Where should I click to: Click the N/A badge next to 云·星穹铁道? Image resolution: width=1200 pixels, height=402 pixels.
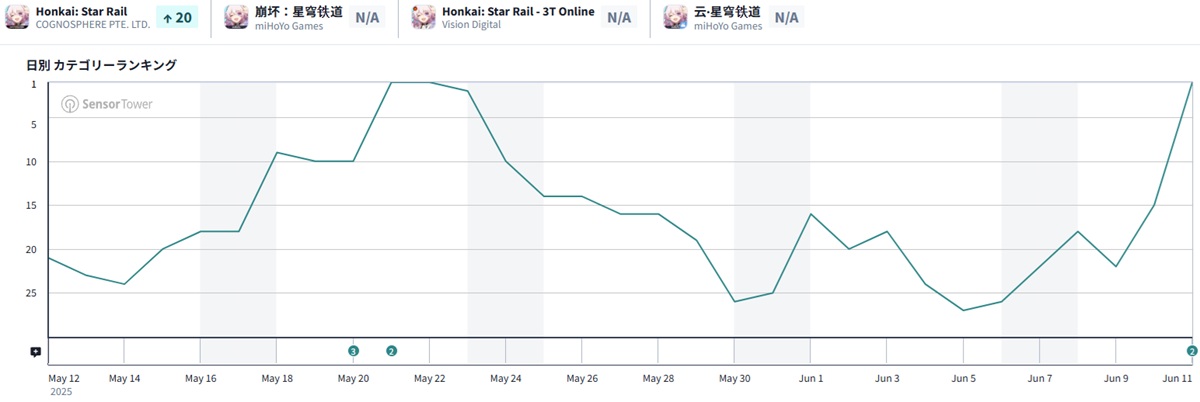[x=786, y=18]
